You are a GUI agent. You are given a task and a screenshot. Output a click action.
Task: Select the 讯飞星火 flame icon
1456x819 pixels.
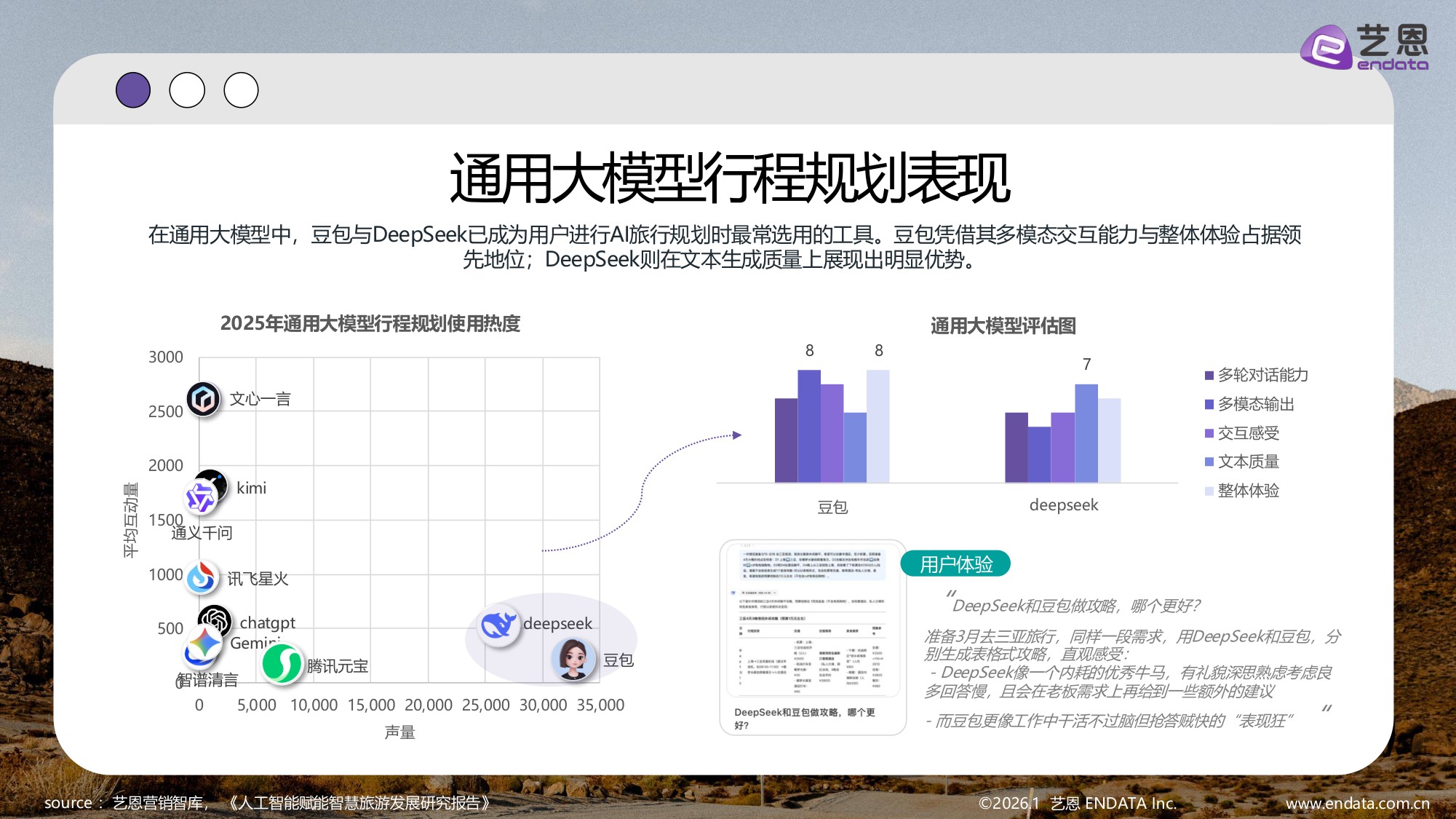pos(202,577)
